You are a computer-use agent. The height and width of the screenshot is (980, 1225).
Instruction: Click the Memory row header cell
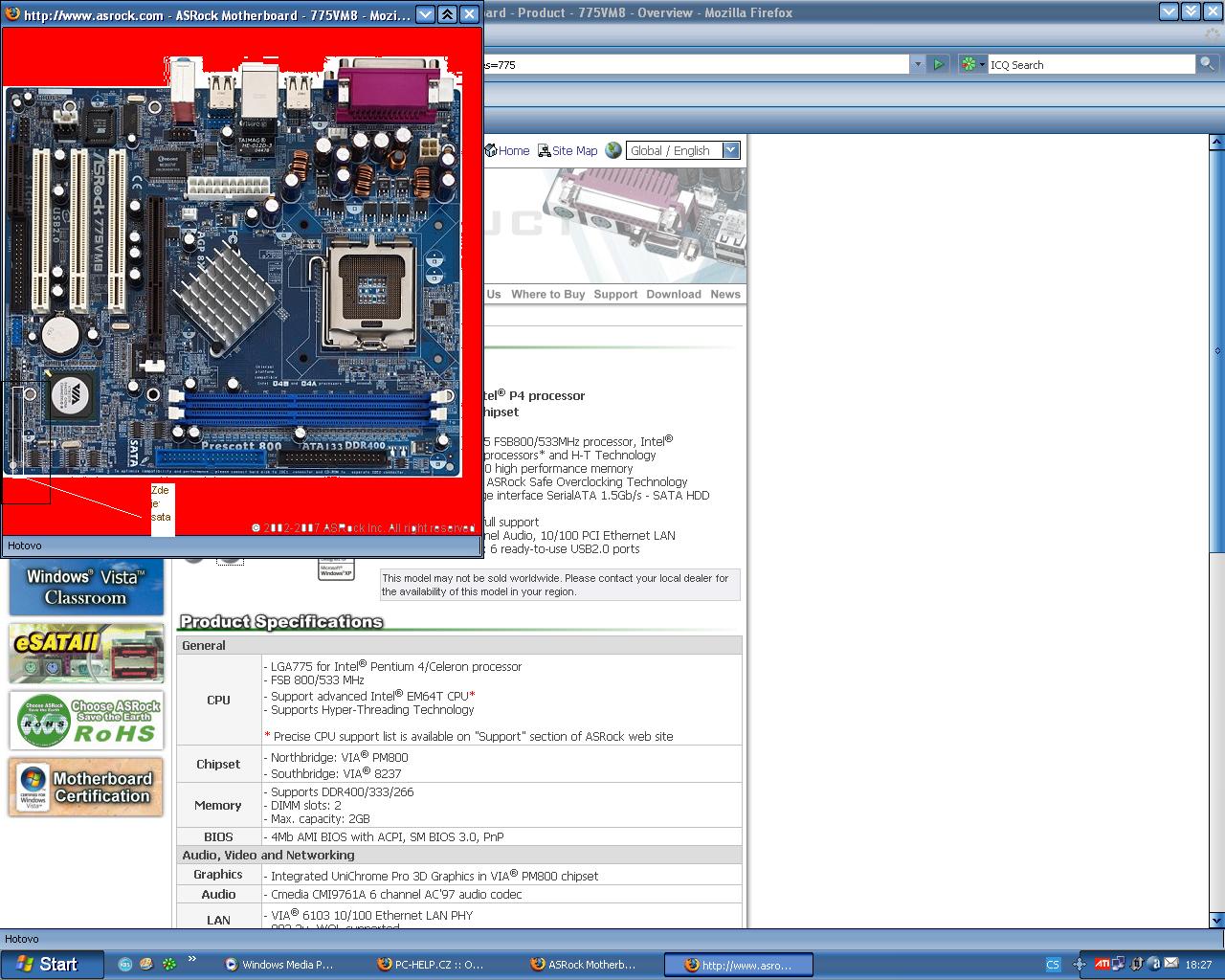pos(218,805)
